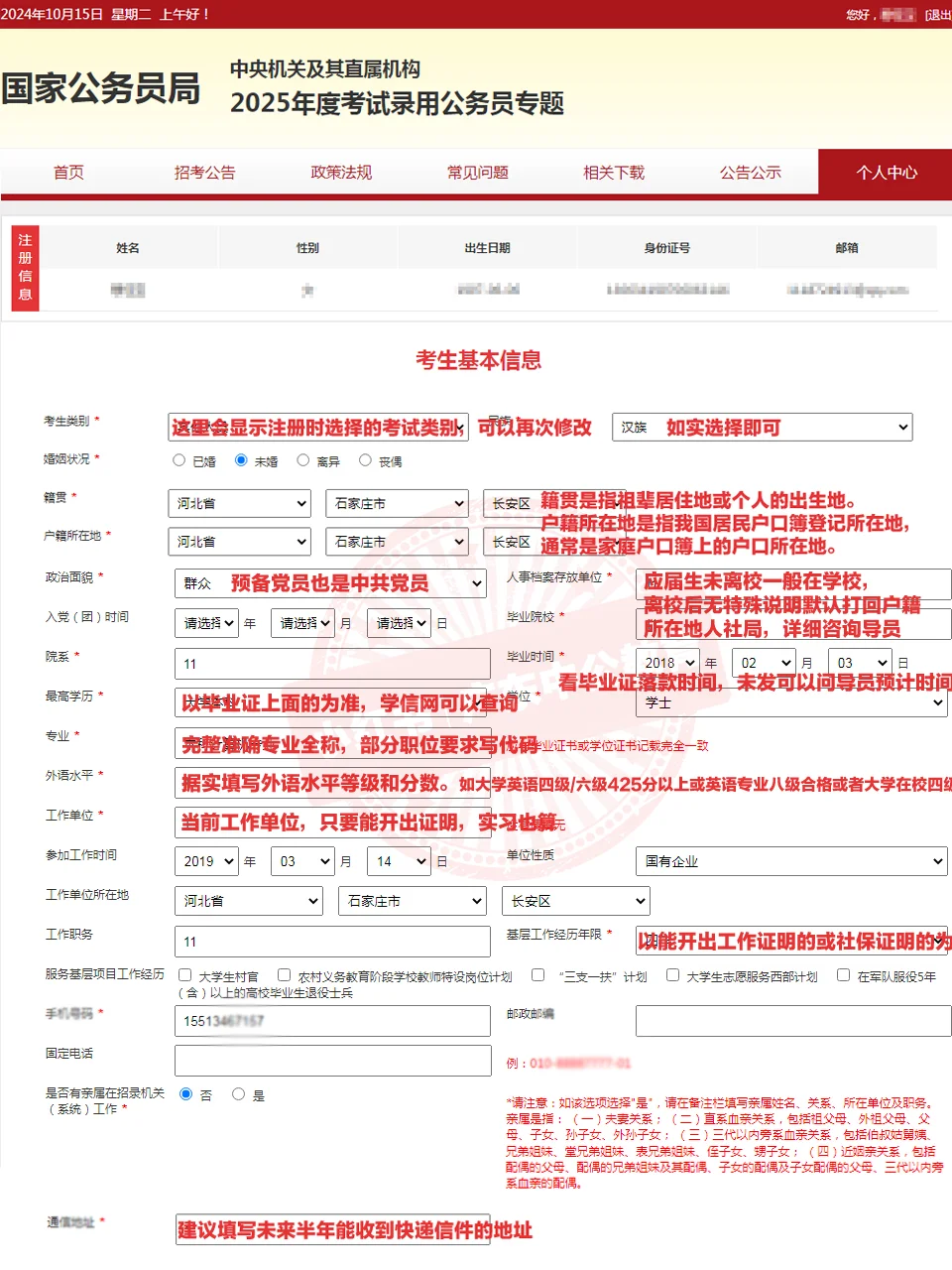The image size is (952, 1270).
Task: Check the 大学生村官 checkbox
Action: pos(184,975)
